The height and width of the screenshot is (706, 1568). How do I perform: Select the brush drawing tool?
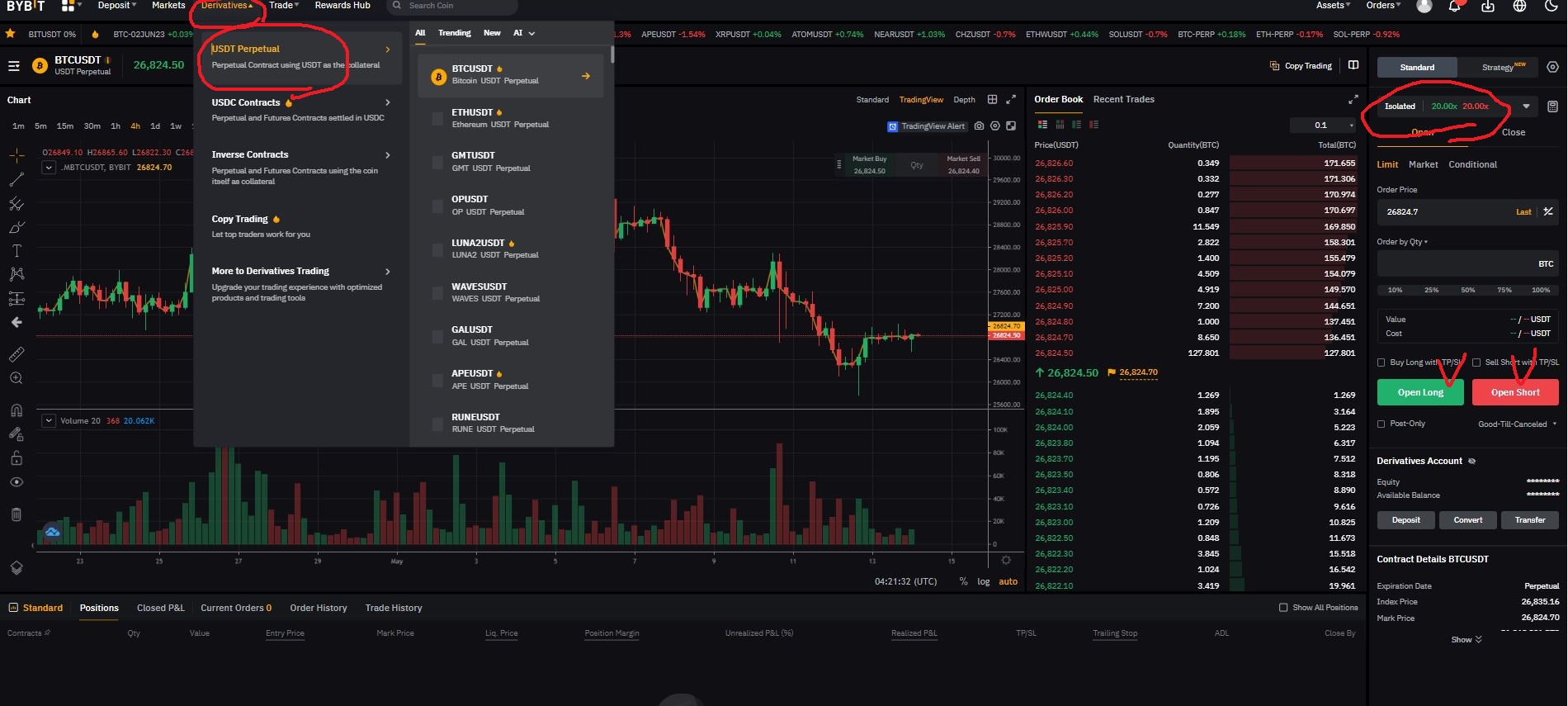click(x=17, y=227)
